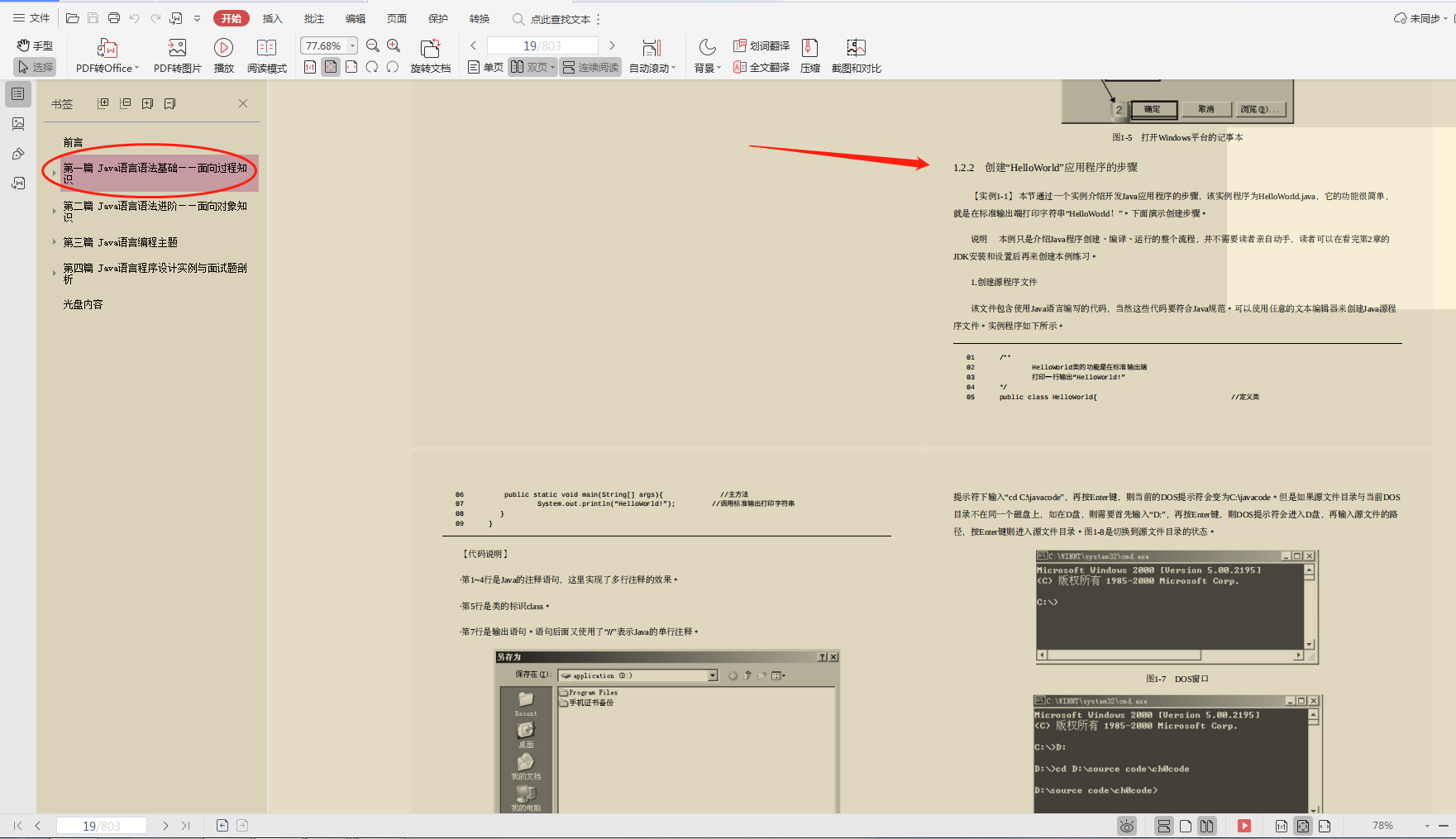Open the 文件 menu
Screen dimensions: 1456x839
(x=31, y=18)
